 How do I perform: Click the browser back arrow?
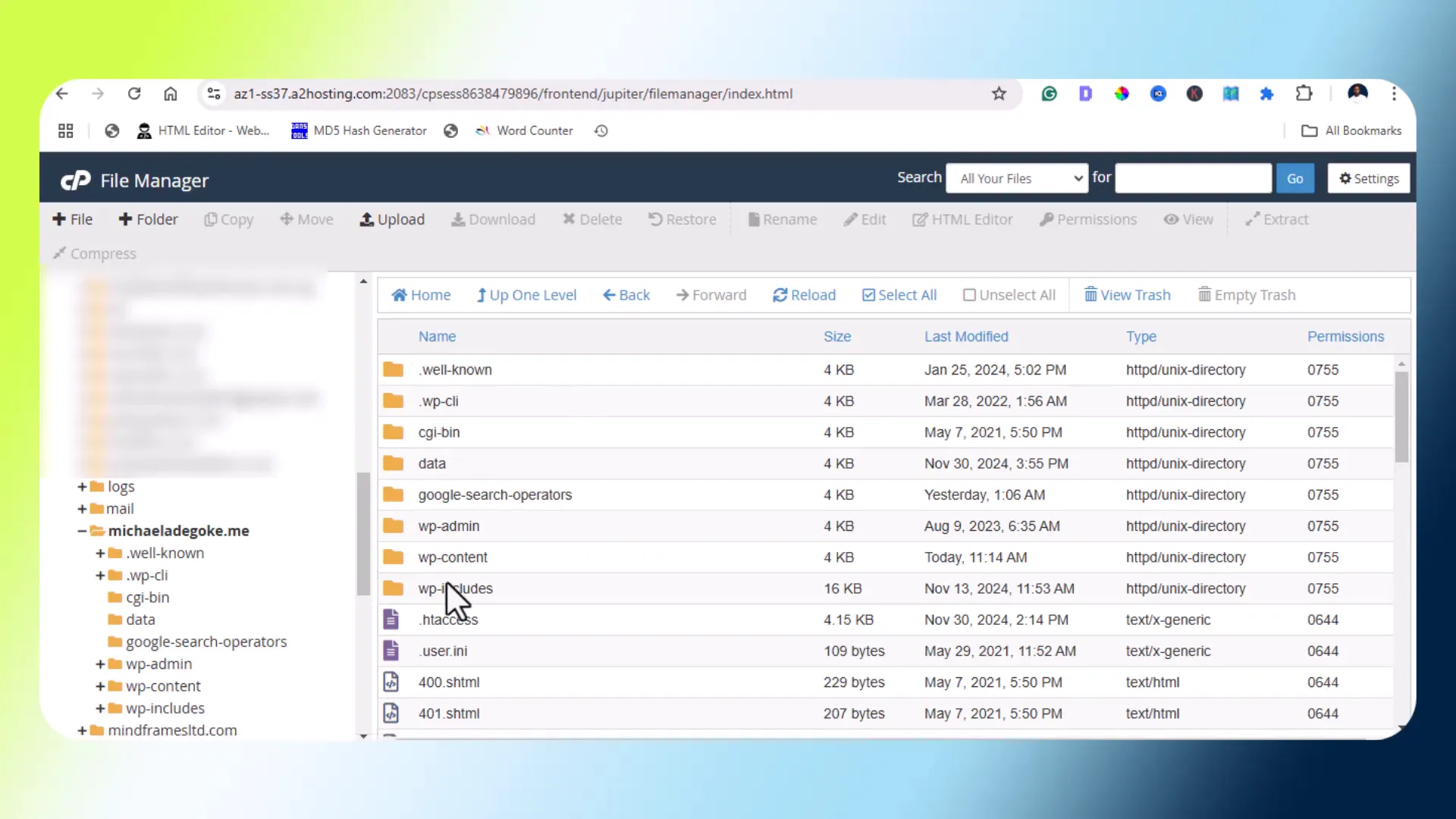click(62, 93)
